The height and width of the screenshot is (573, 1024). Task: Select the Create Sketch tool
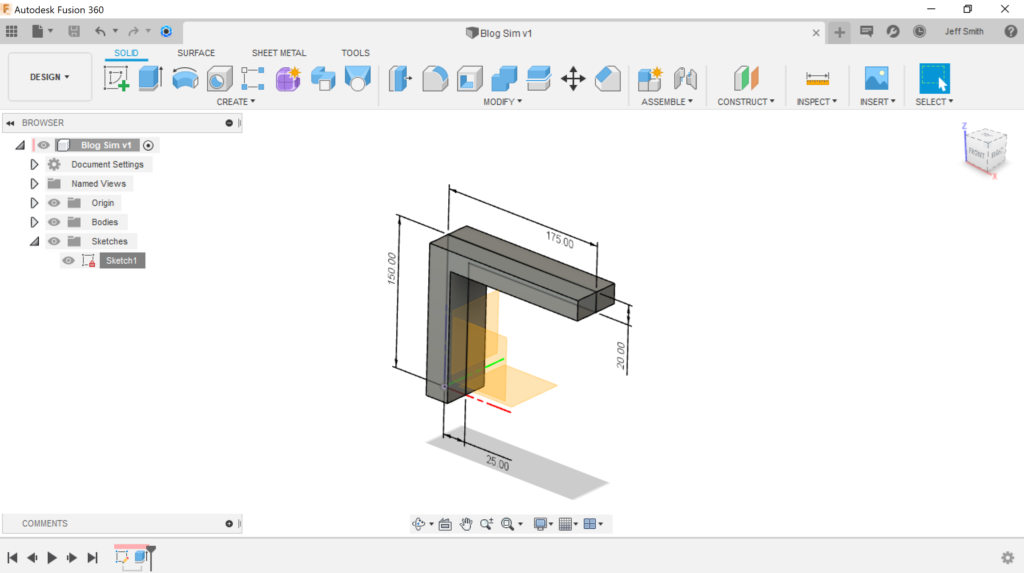(x=117, y=78)
